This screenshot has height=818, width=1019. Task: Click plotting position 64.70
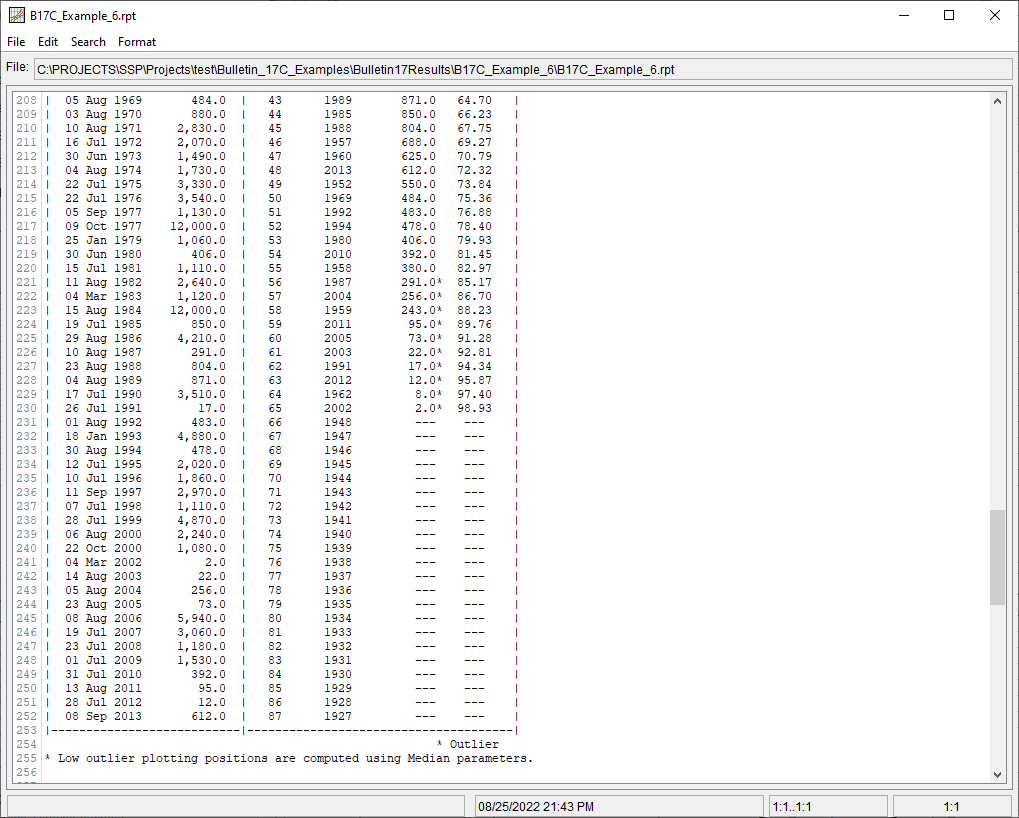[474, 100]
